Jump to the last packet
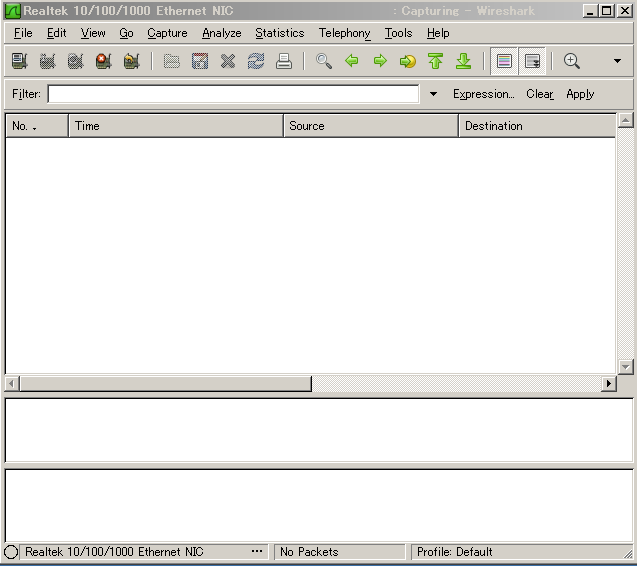The height and width of the screenshot is (566, 637). 464,61
